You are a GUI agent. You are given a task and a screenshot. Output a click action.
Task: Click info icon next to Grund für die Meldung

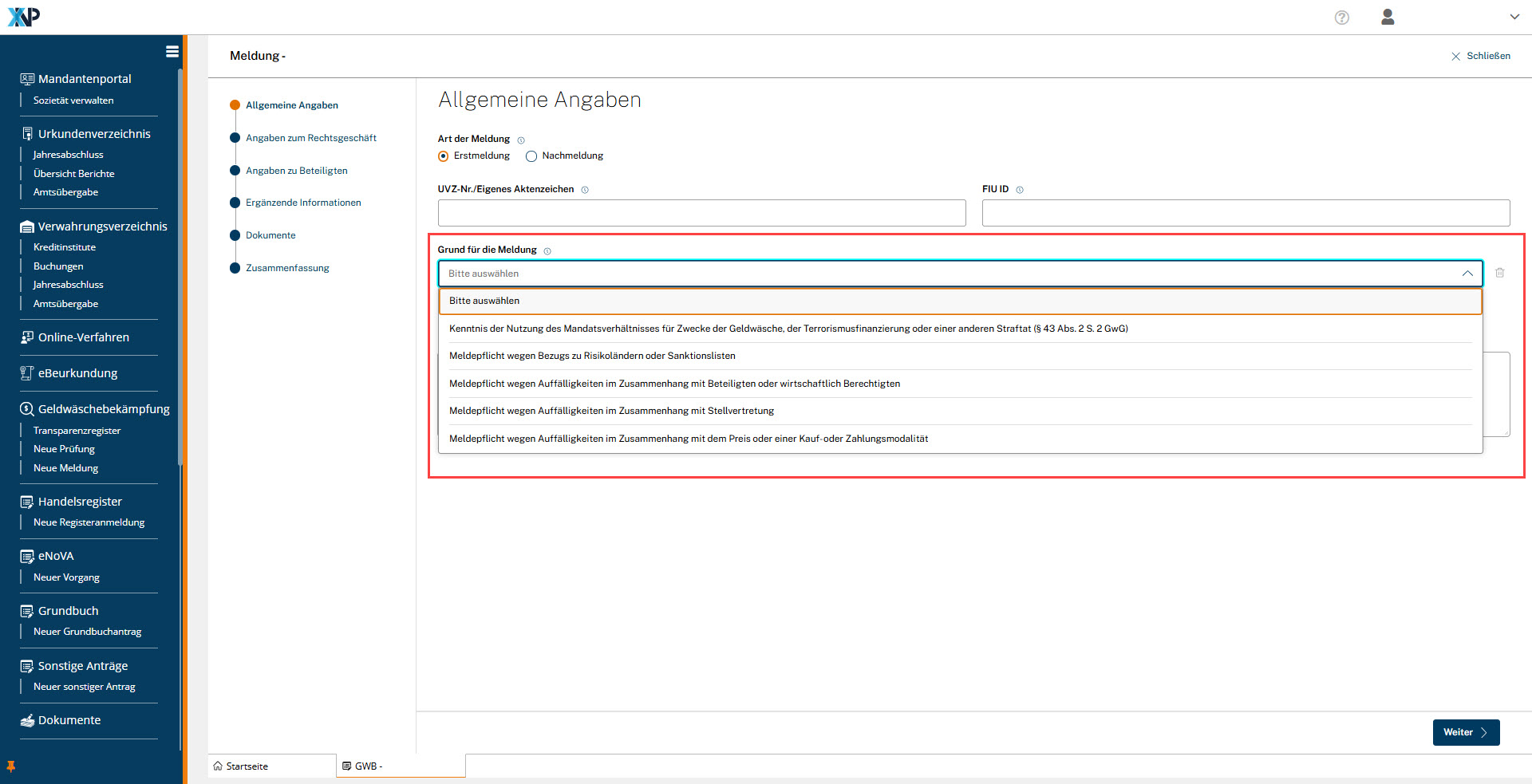[547, 251]
